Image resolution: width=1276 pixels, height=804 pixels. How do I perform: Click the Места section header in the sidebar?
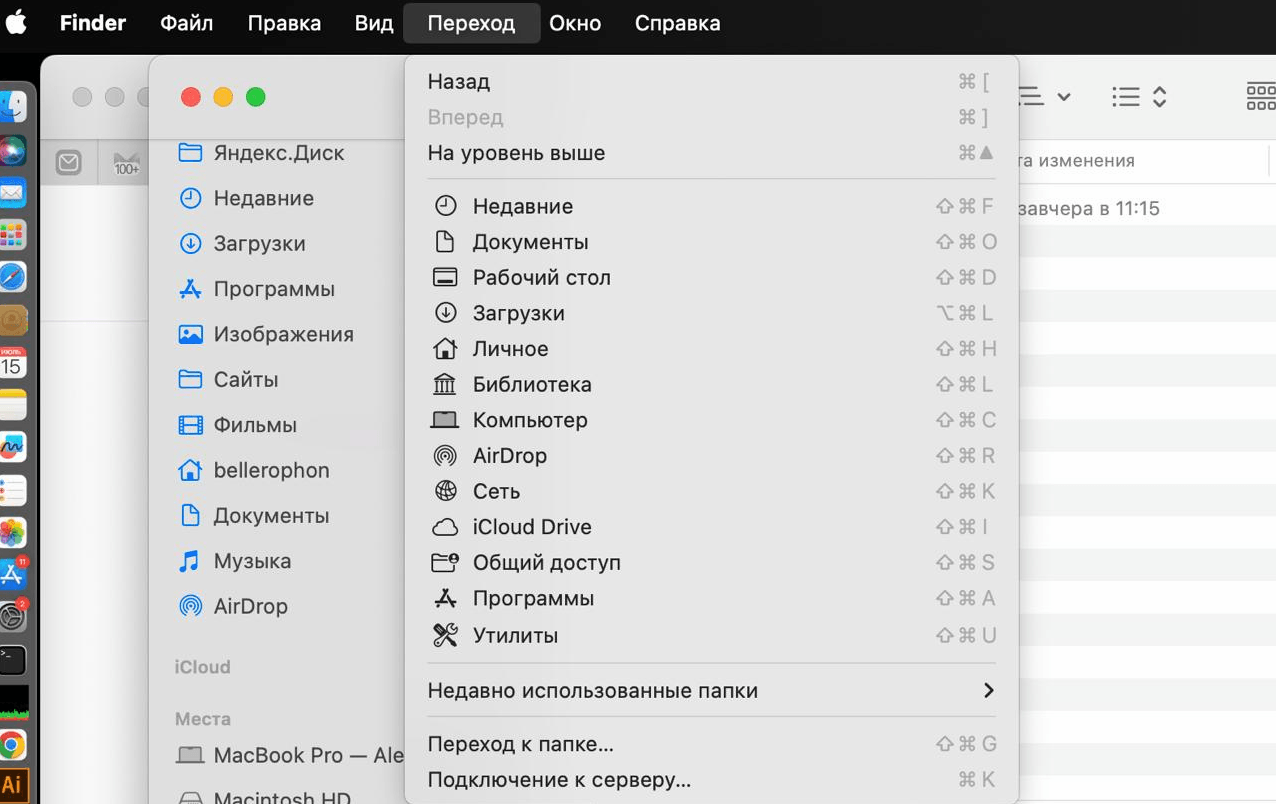(x=203, y=719)
